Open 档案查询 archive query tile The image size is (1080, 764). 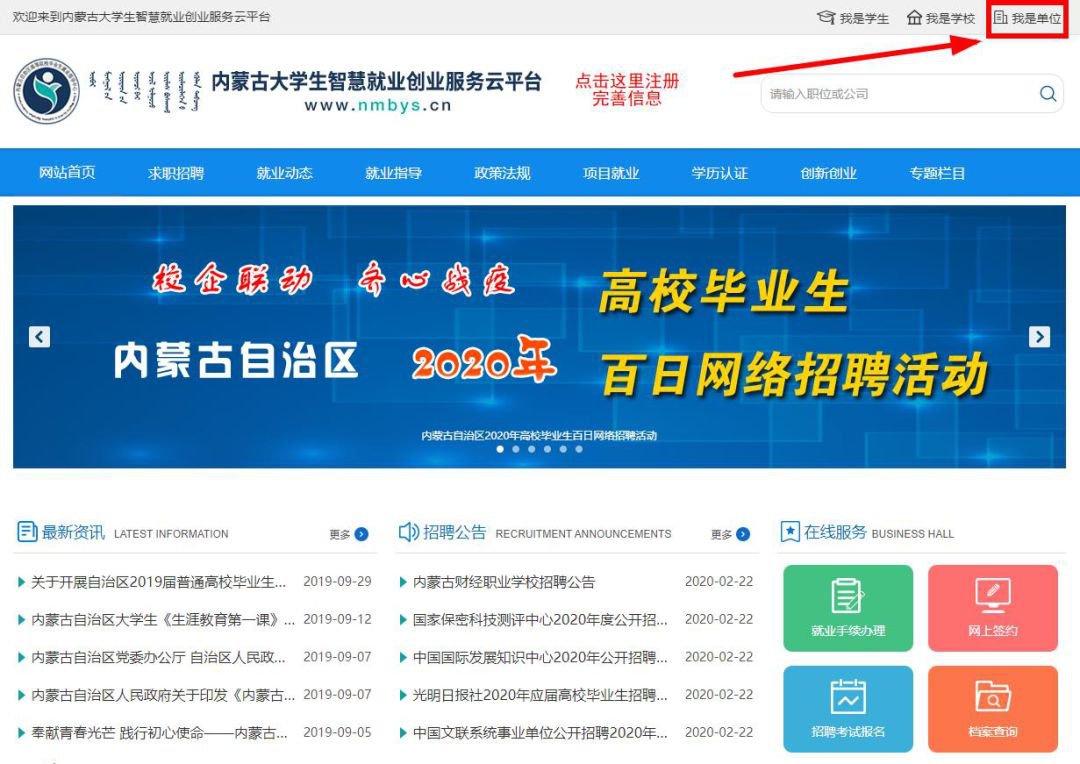tap(992, 708)
